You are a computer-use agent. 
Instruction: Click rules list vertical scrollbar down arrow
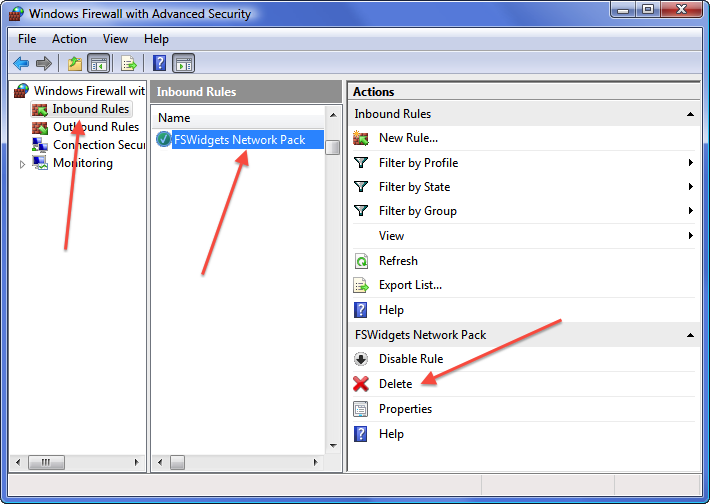(333, 446)
